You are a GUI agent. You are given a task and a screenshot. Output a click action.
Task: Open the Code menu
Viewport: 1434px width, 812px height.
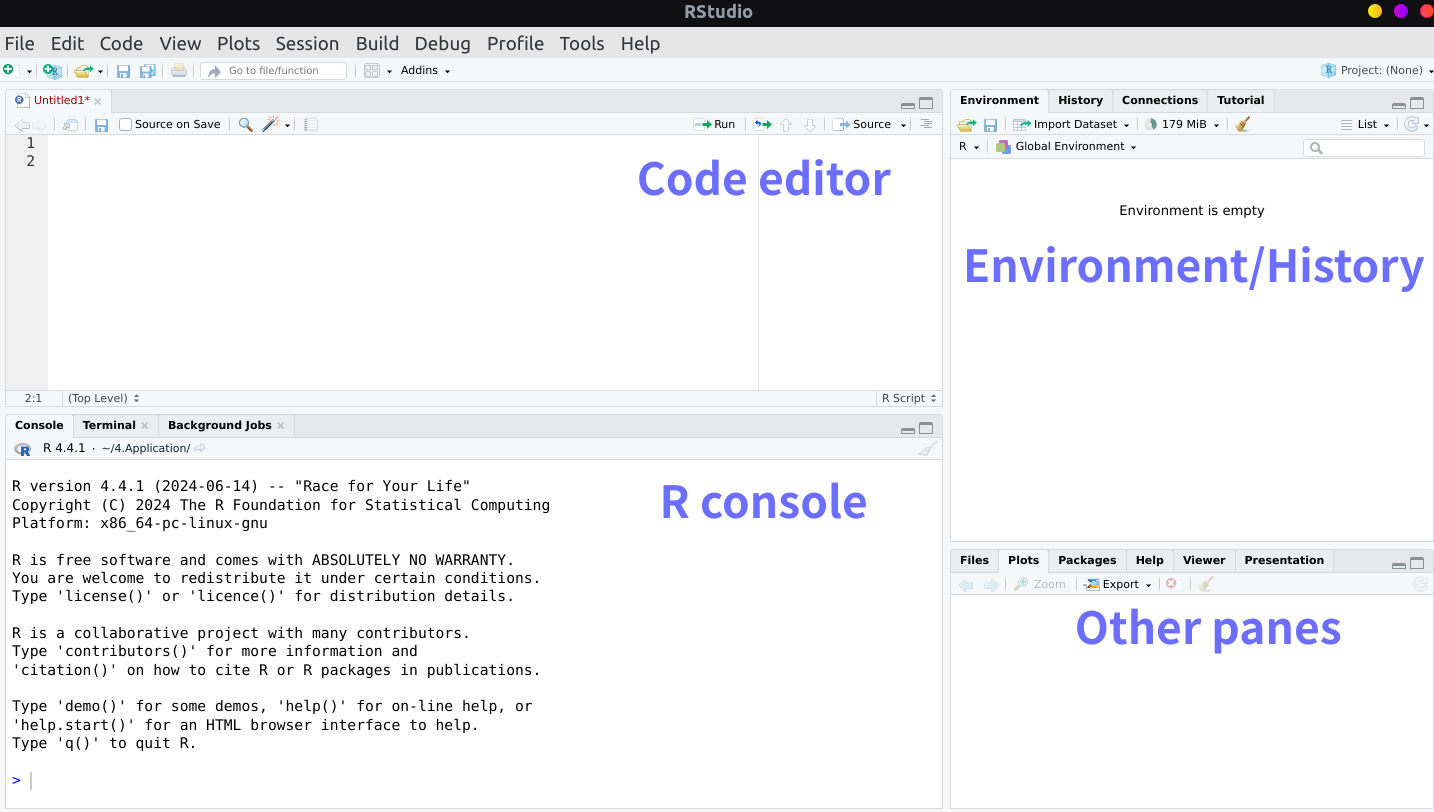[x=121, y=43]
